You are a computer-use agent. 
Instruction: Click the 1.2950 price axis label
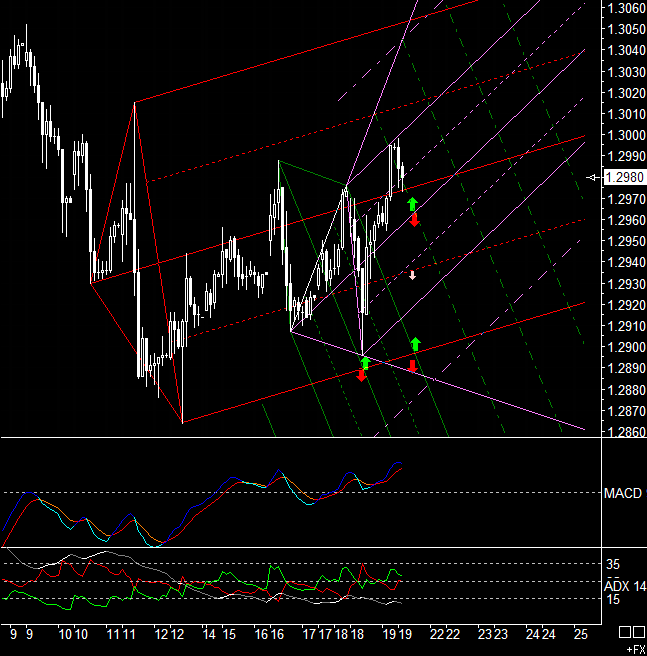click(626, 241)
